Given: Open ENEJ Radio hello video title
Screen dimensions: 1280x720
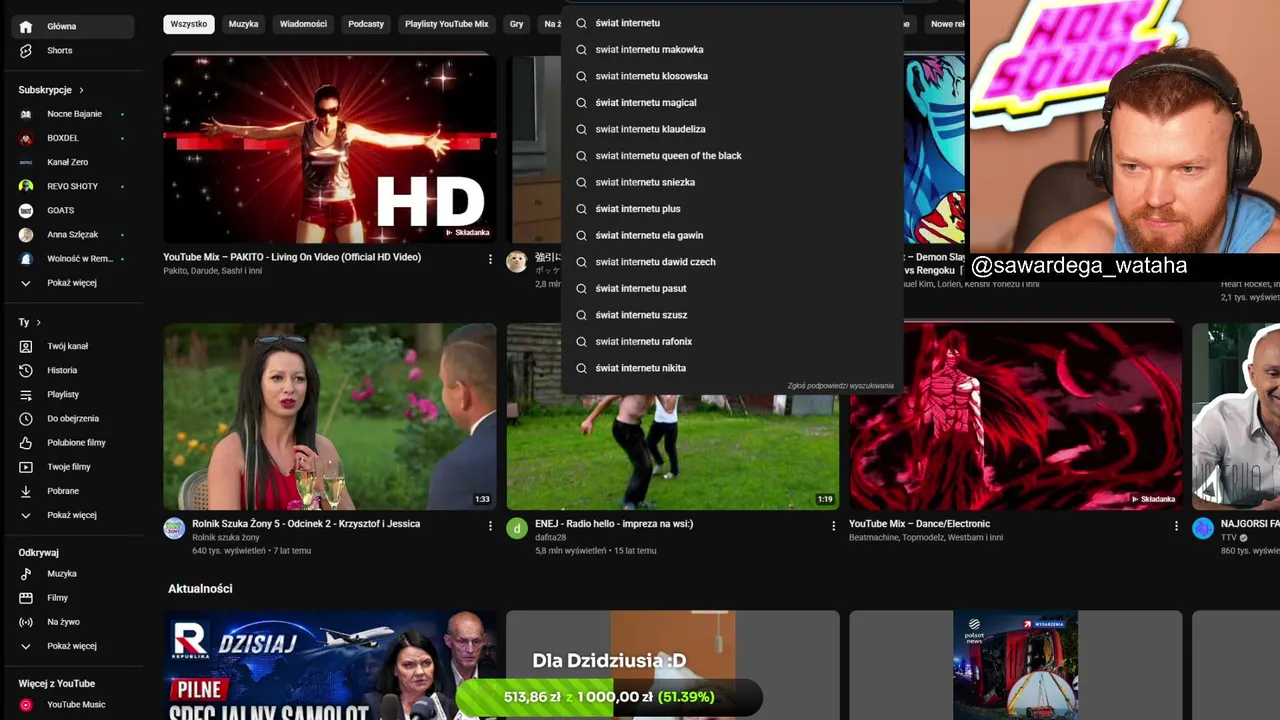Looking at the screenshot, I should coord(614,524).
